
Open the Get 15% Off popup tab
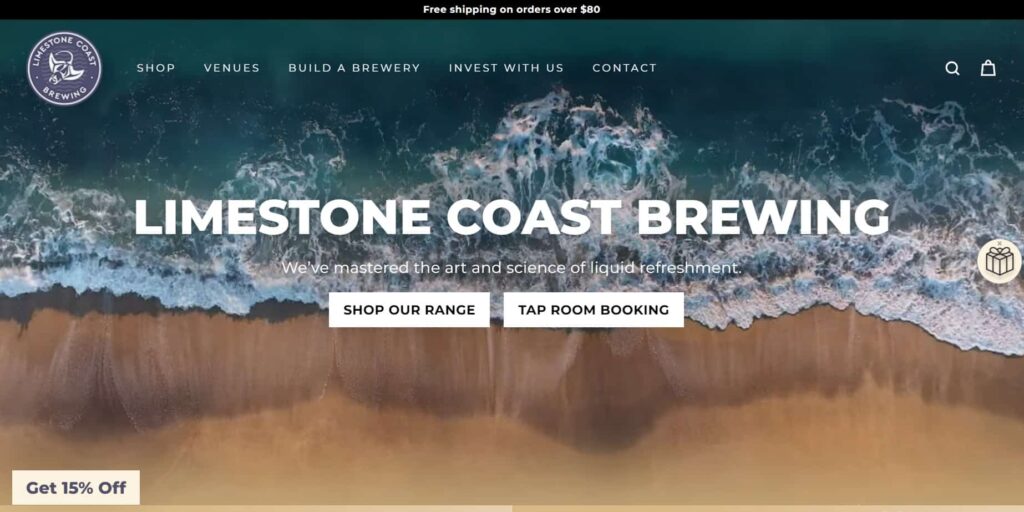76,487
